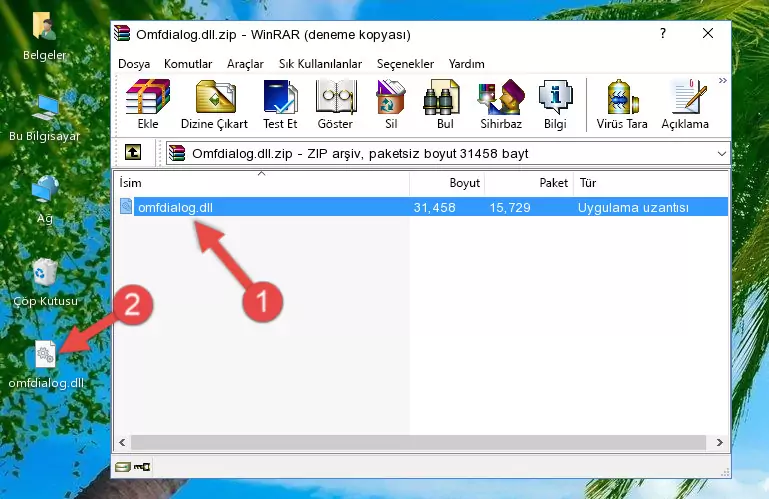Click the password key status icon

pos(142,467)
